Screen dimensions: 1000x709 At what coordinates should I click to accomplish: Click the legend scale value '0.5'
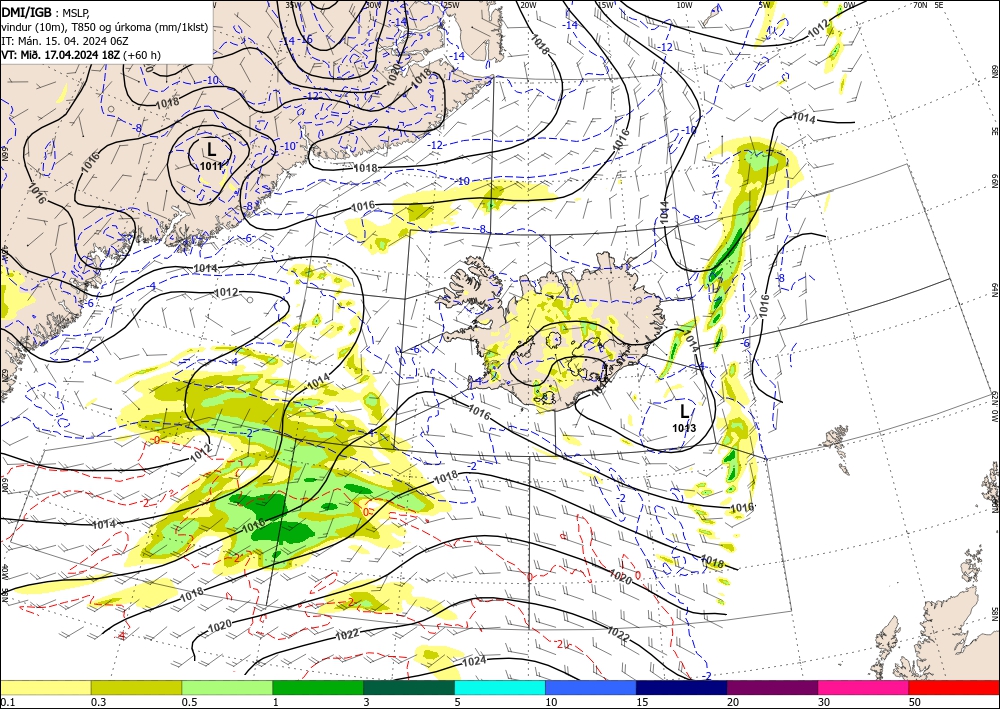tap(189, 702)
